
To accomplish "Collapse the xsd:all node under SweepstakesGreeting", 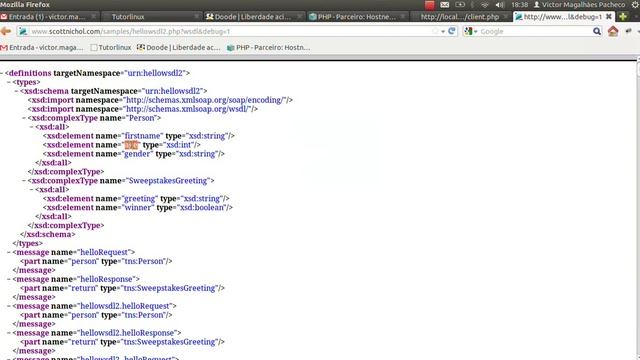I will [31, 189].
